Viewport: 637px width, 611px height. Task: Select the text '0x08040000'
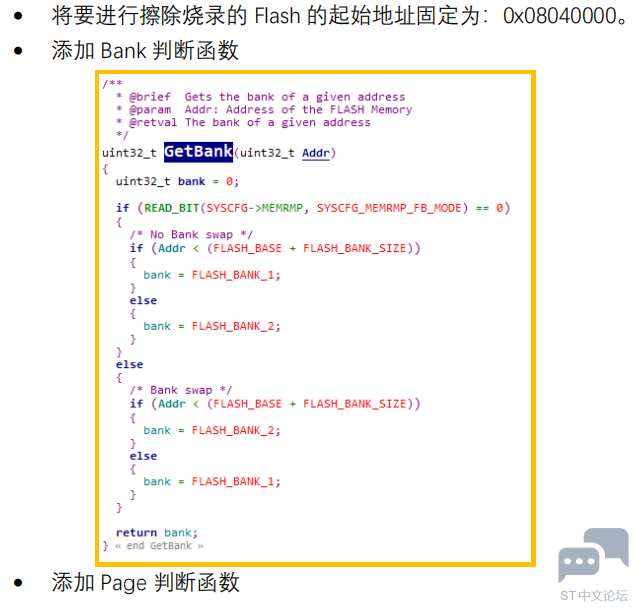560,16
